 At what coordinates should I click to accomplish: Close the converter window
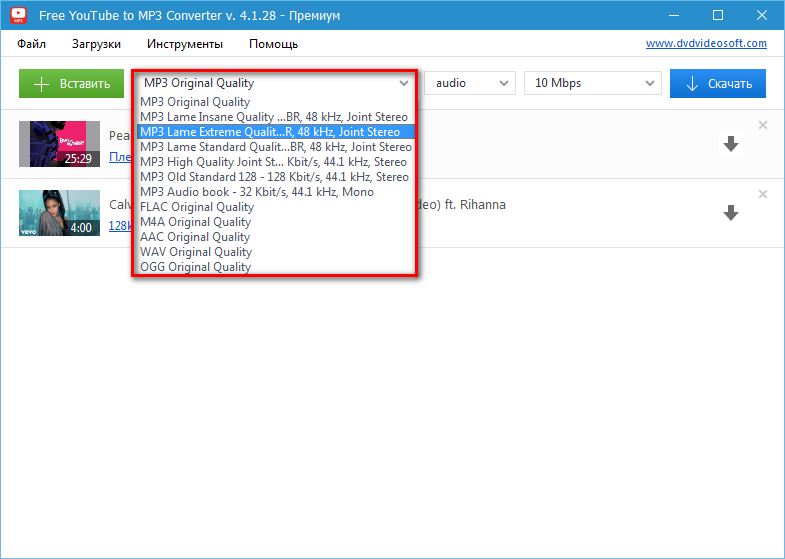pos(762,16)
